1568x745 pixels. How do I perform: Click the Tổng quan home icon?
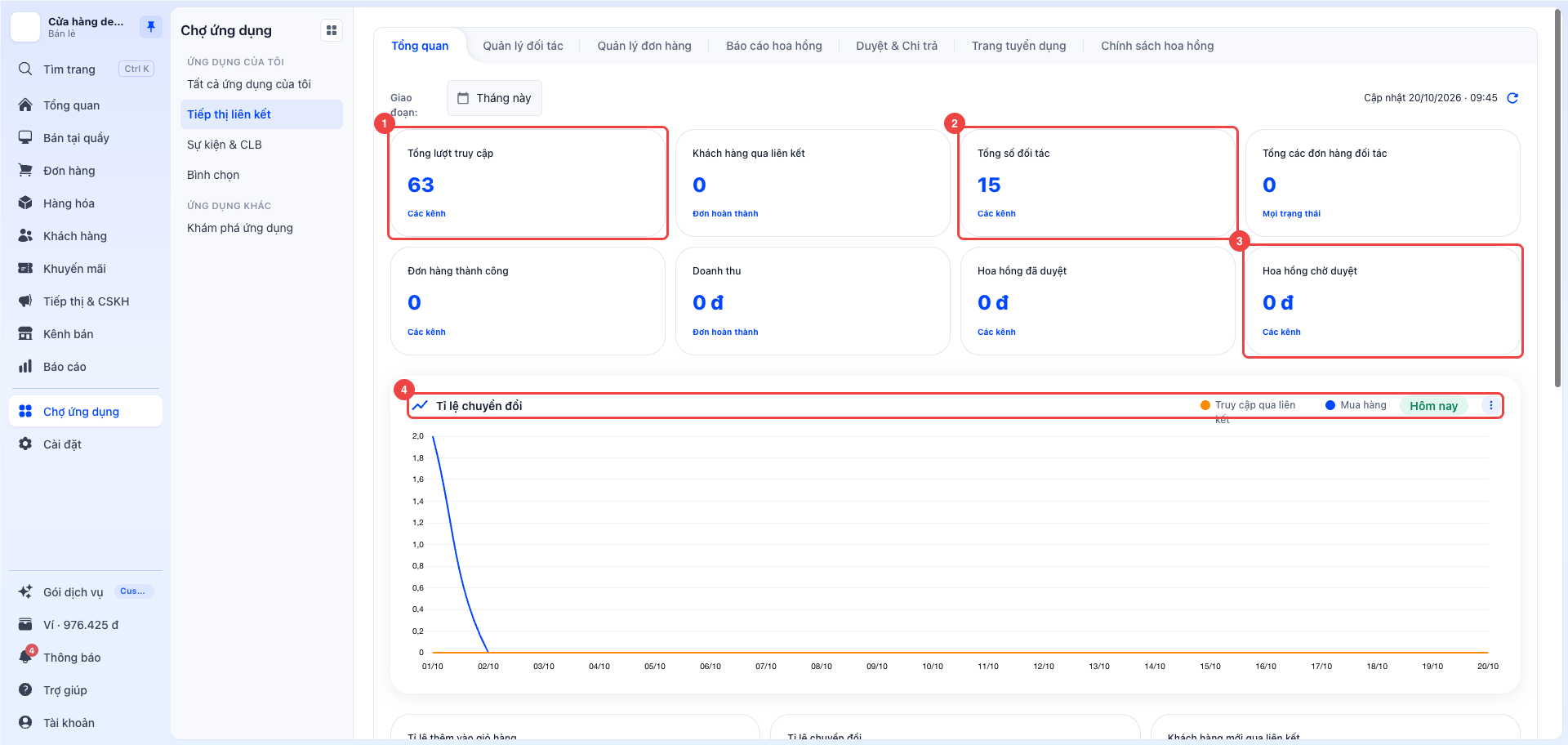(x=25, y=105)
